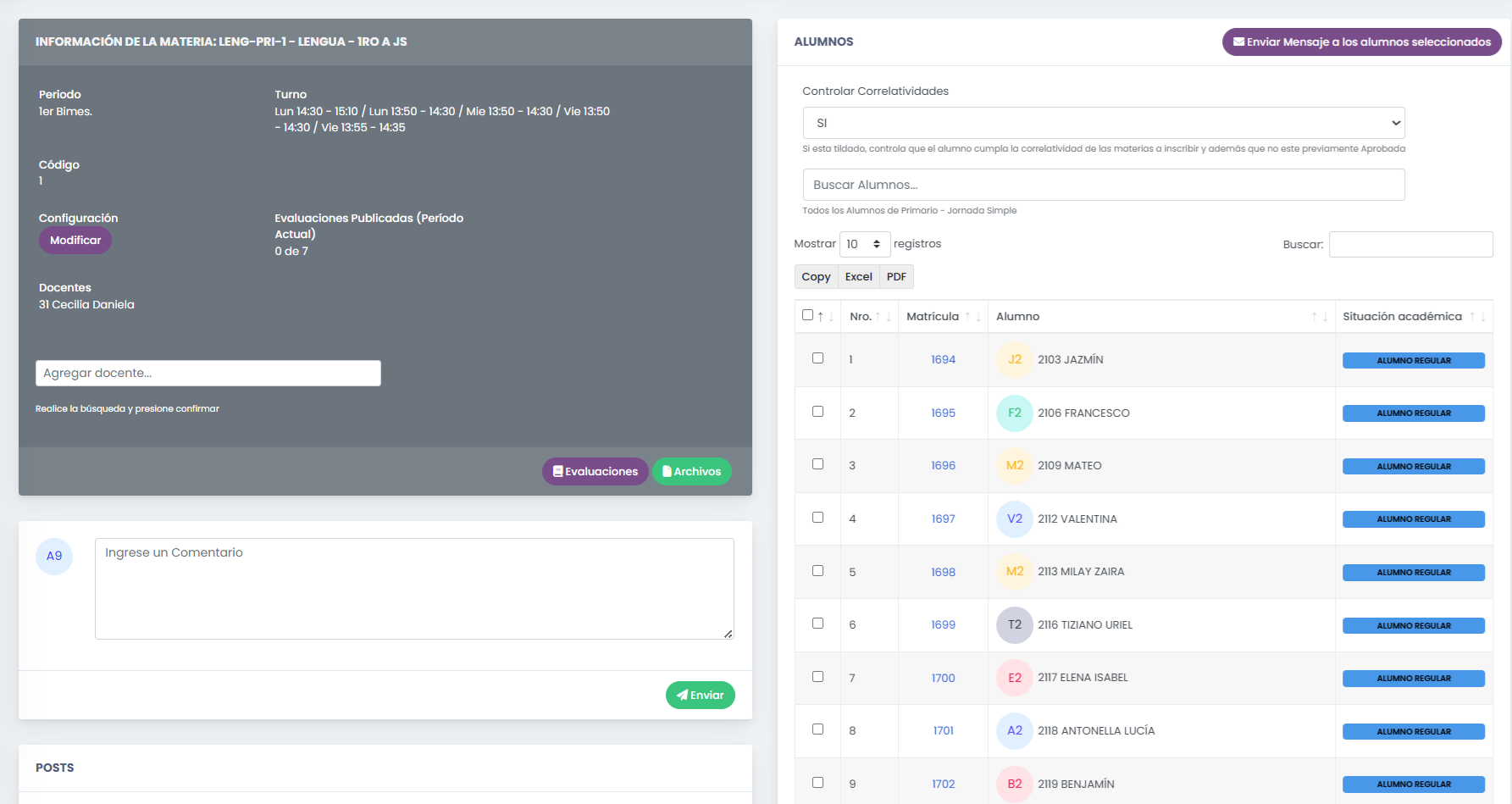This screenshot has height=804, width=1512.
Task: Click the Copy export button
Action: [x=816, y=277]
